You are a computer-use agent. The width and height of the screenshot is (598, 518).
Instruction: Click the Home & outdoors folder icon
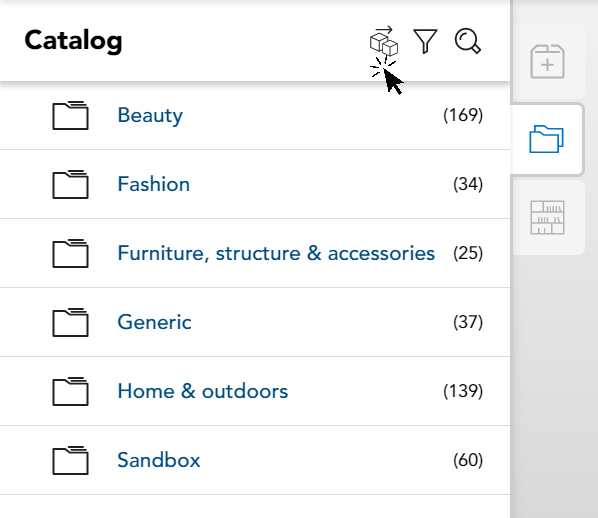click(71, 391)
